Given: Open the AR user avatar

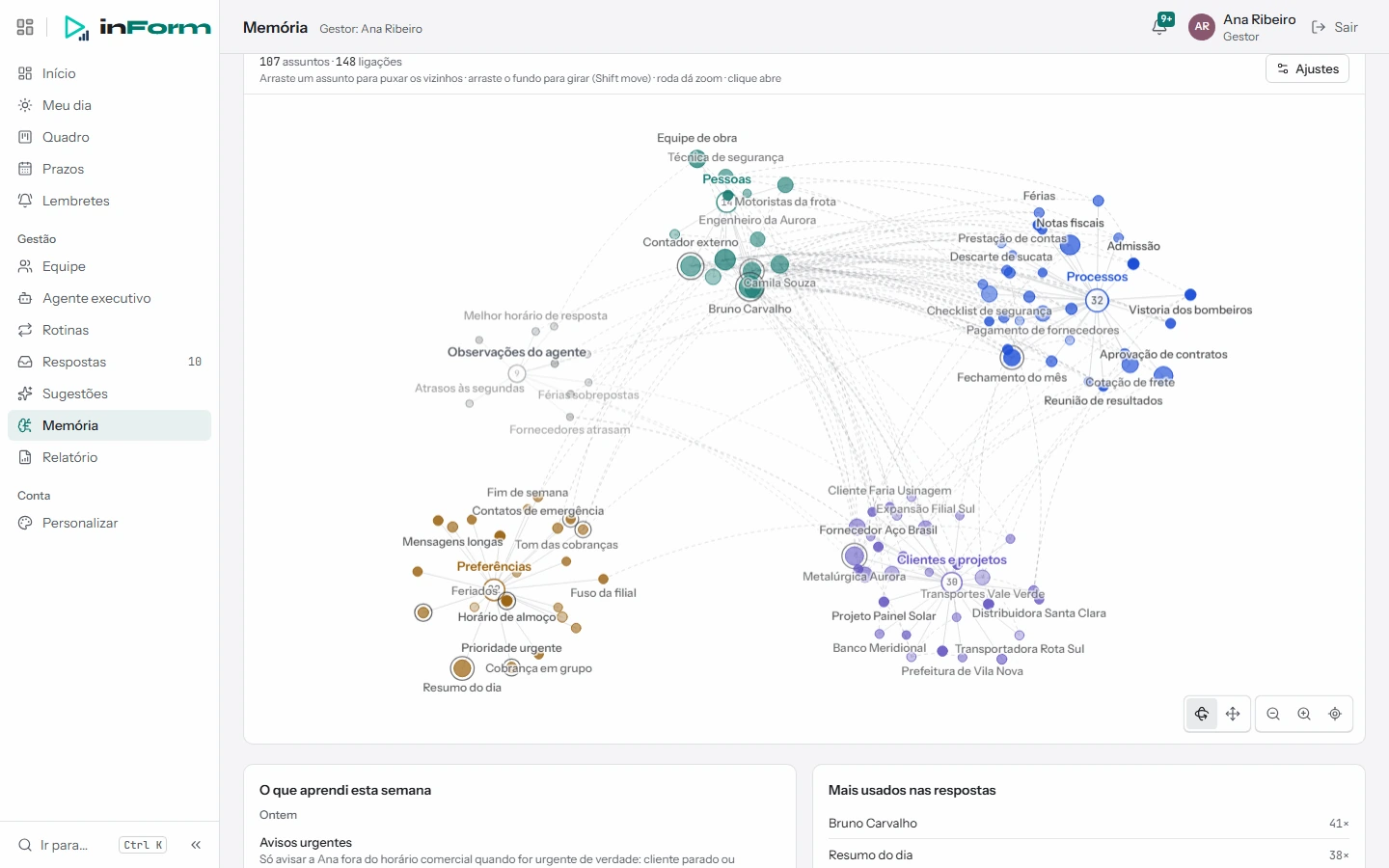Looking at the screenshot, I should [x=1202, y=27].
